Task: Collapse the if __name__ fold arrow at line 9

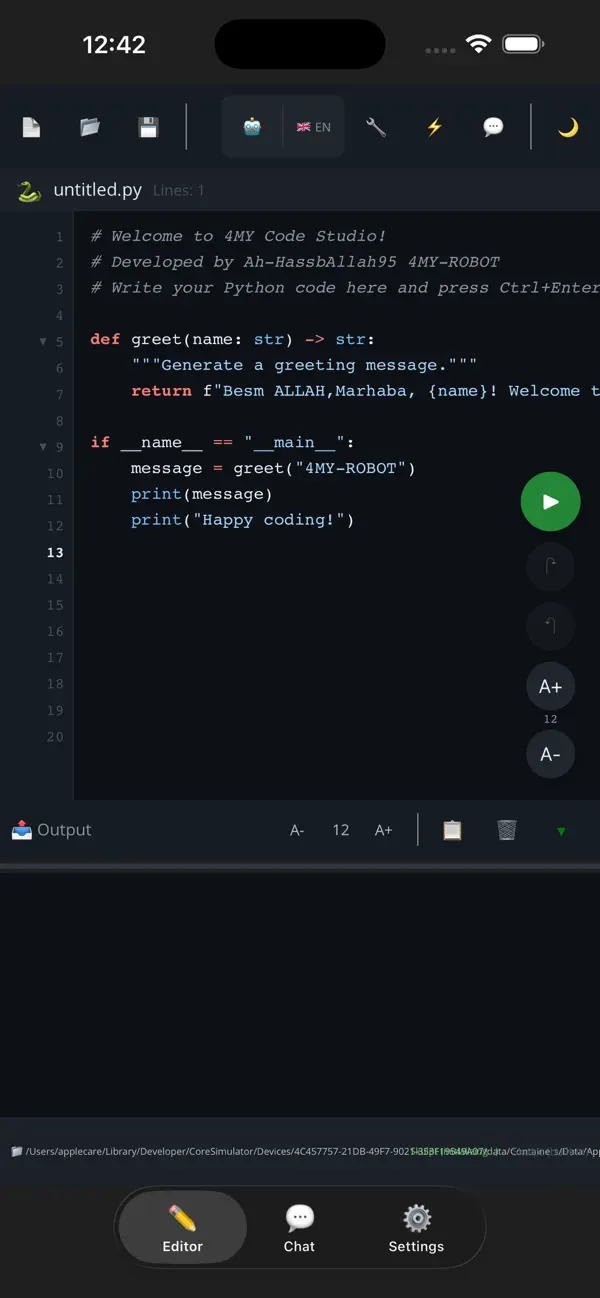Action: click(43, 447)
